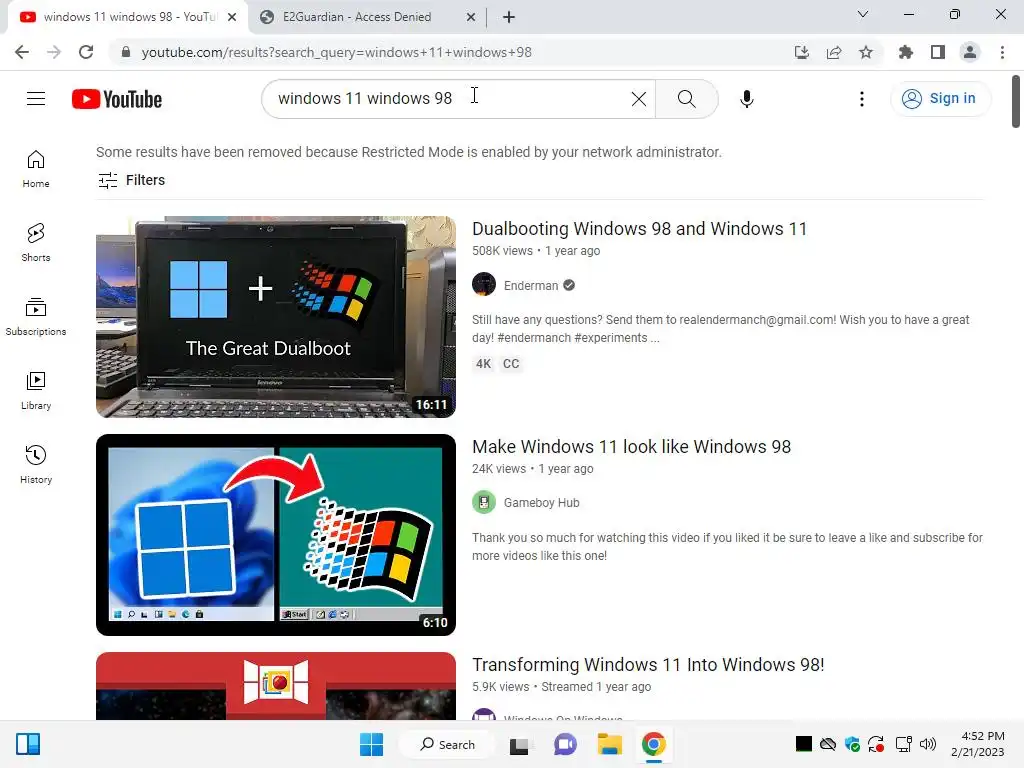Image resolution: width=1024 pixels, height=768 pixels.
Task: Open Subscriptions in the sidebar
Action: (36, 317)
